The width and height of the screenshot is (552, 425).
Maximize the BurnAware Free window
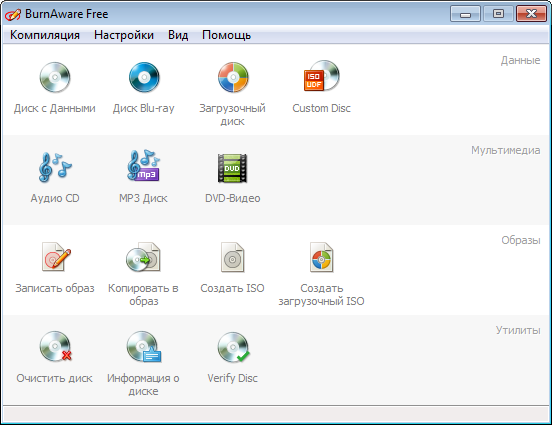pyautogui.click(x=498, y=14)
